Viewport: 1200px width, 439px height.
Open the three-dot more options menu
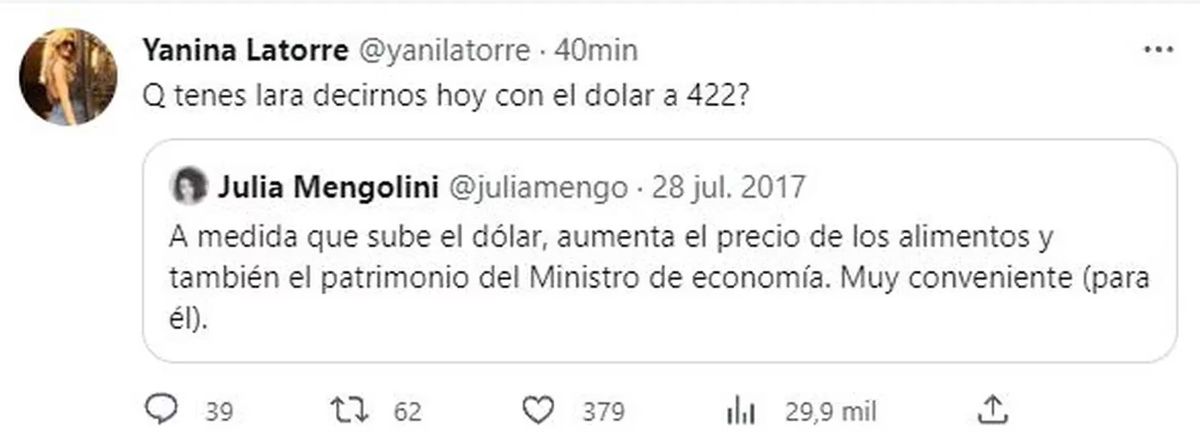[1159, 48]
